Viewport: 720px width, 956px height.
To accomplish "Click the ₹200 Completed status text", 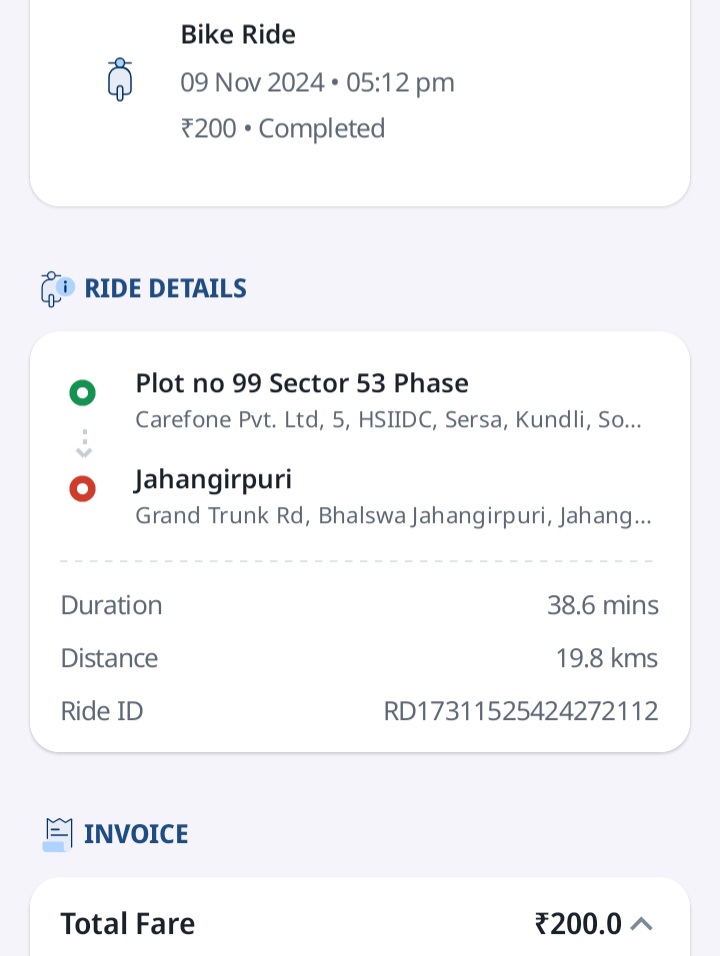I will 282,129.
